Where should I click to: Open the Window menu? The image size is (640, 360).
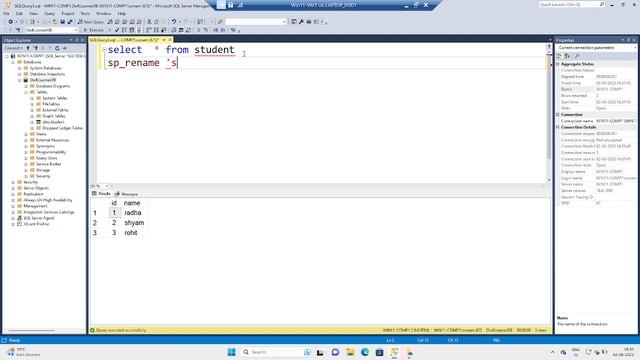point(103,13)
